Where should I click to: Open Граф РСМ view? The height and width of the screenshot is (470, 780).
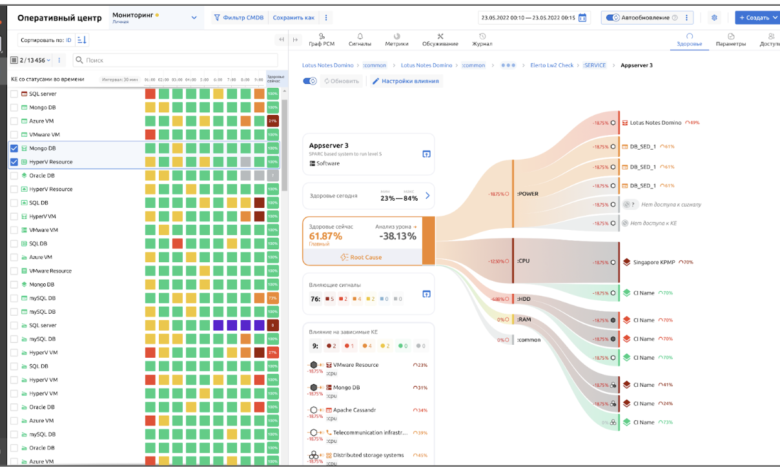pyautogui.click(x=321, y=40)
